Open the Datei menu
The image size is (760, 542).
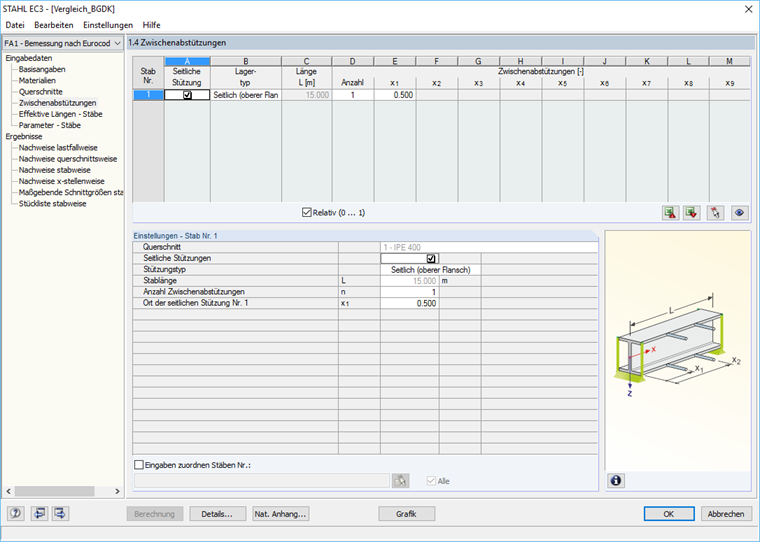click(15, 25)
